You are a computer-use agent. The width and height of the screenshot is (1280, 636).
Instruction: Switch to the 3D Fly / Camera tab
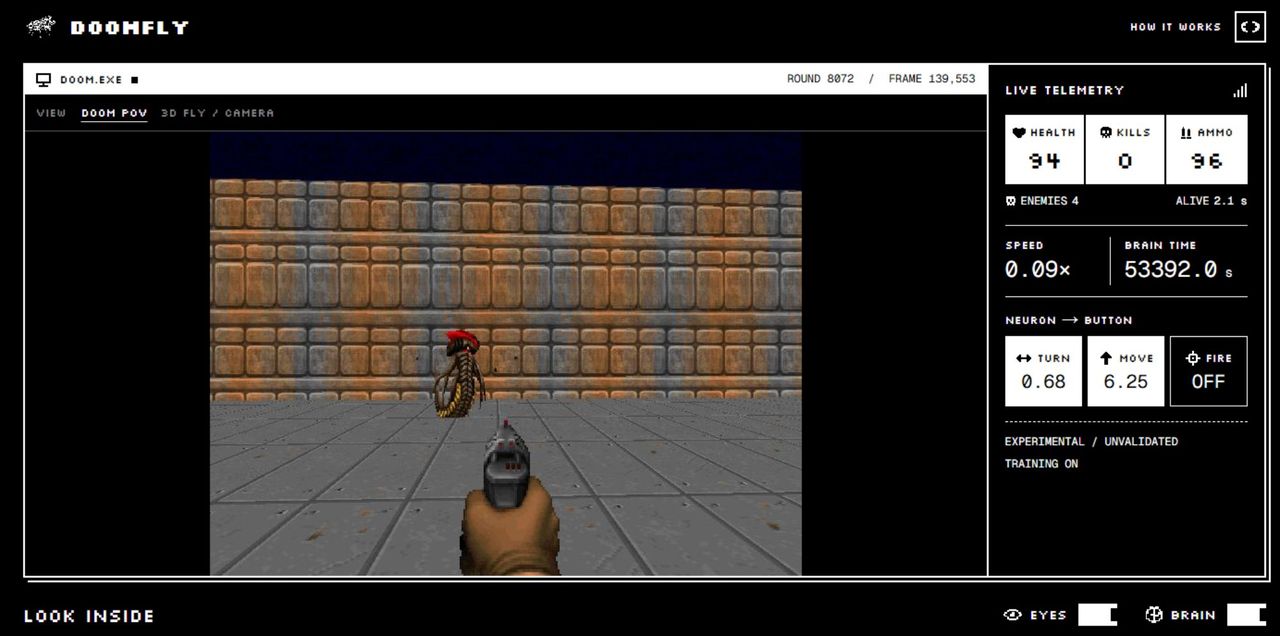217,113
